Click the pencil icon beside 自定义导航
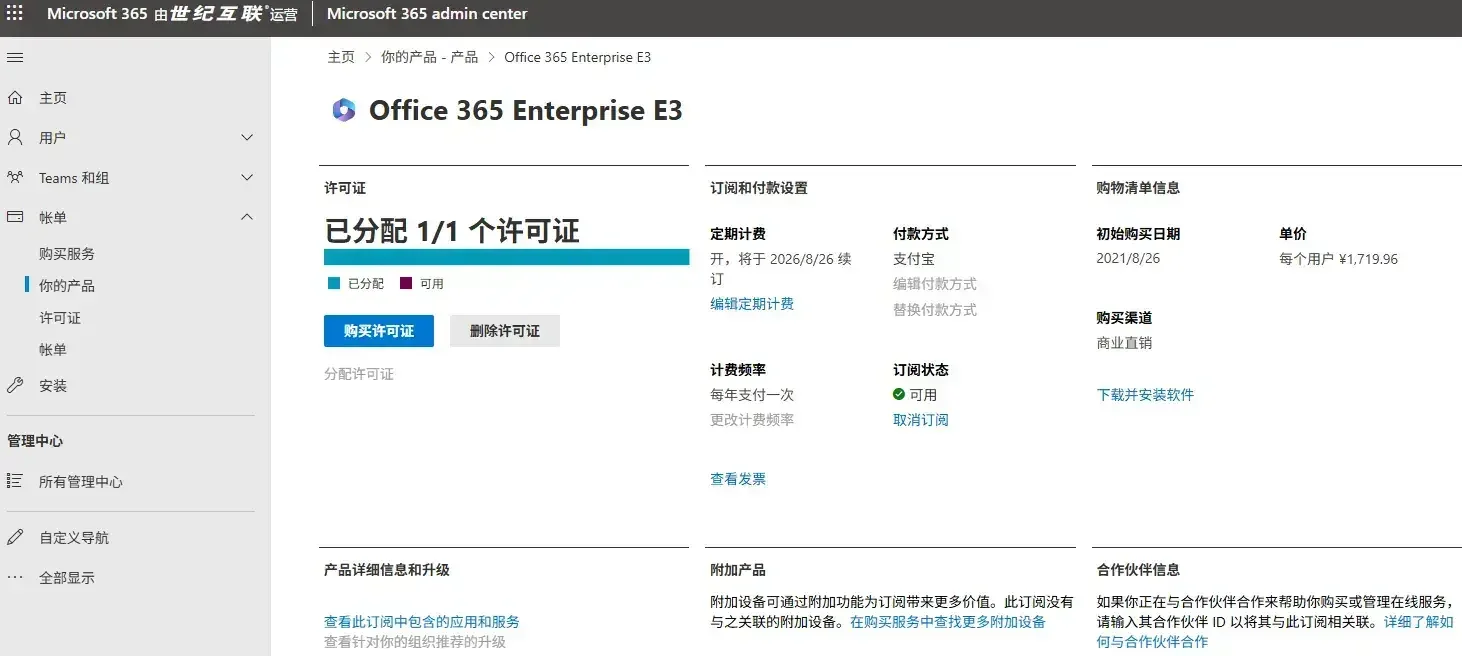Viewport: 1462px width, 656px height. (x=15, y=537)
